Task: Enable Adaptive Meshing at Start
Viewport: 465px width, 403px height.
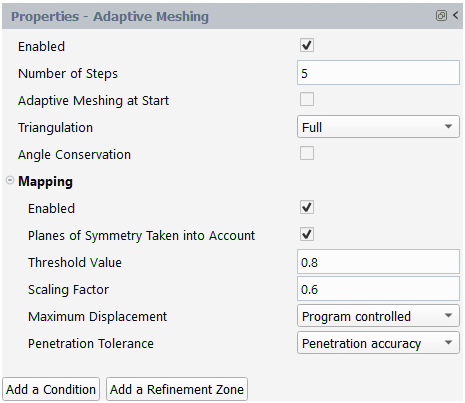Action: tap(307, 99)
